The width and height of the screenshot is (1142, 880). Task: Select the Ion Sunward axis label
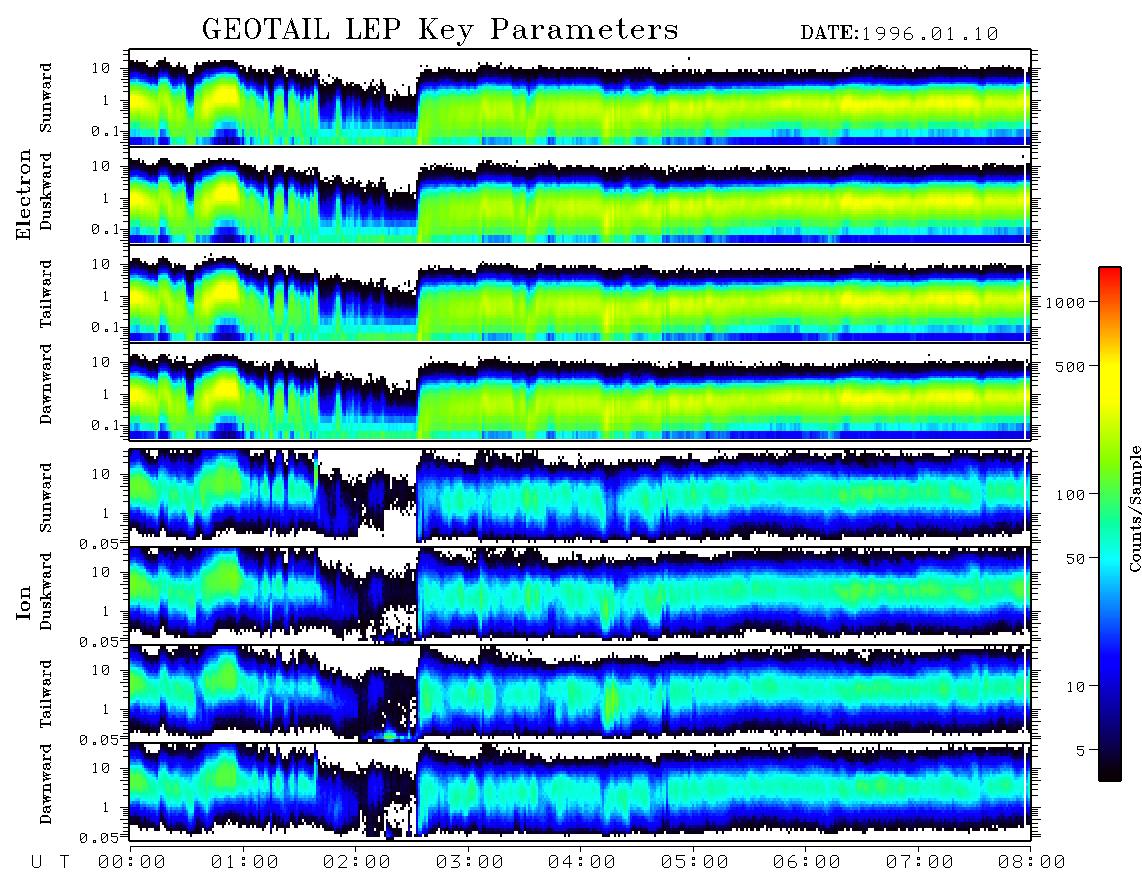tap(46, 497)
